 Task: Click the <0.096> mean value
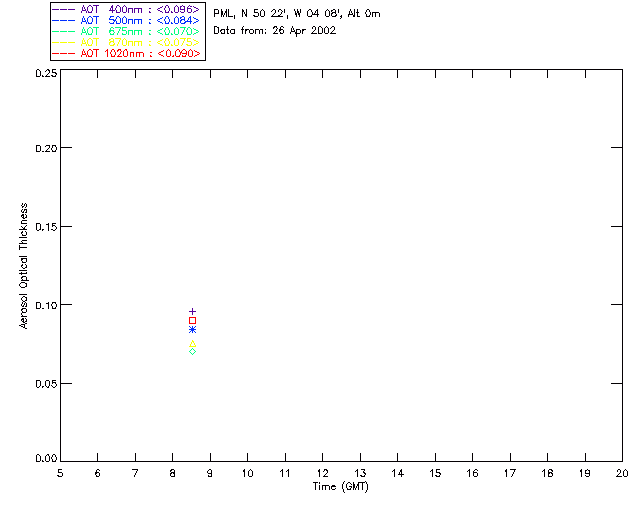click(178, 9)
